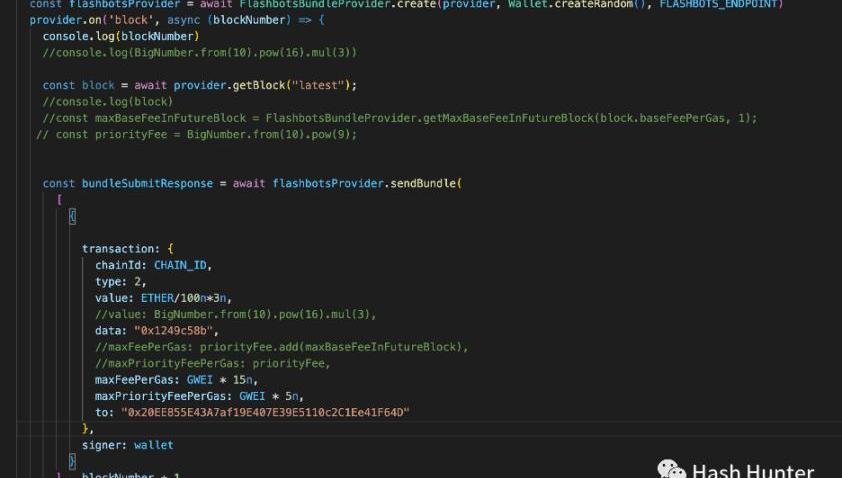Click the type value 2
The width and height of the screenshot is (842, 478).
pyautogui.click(x=139, y=281)
